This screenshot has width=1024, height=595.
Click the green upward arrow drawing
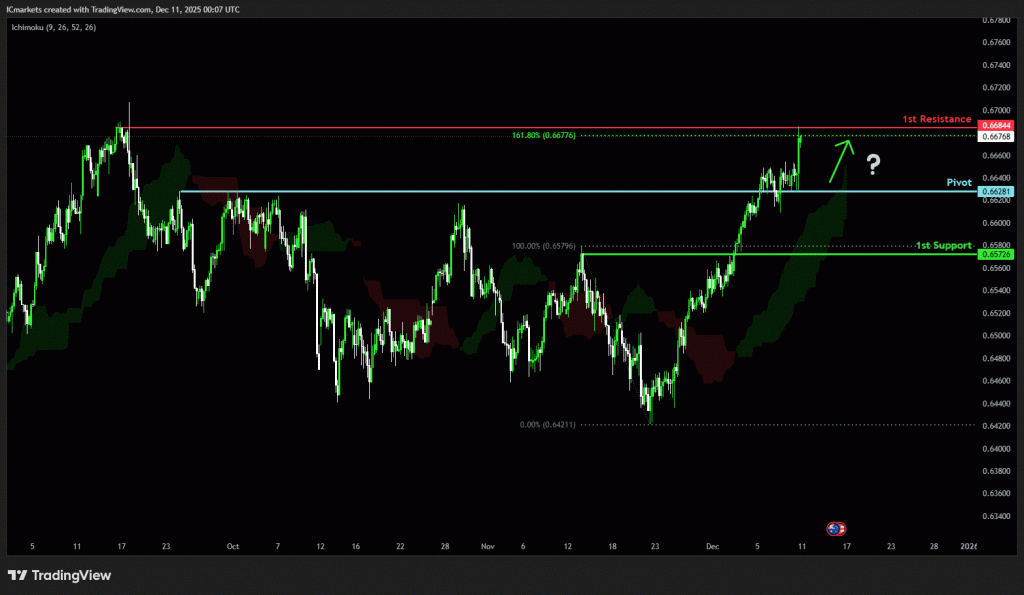click(x=839, y=160)
